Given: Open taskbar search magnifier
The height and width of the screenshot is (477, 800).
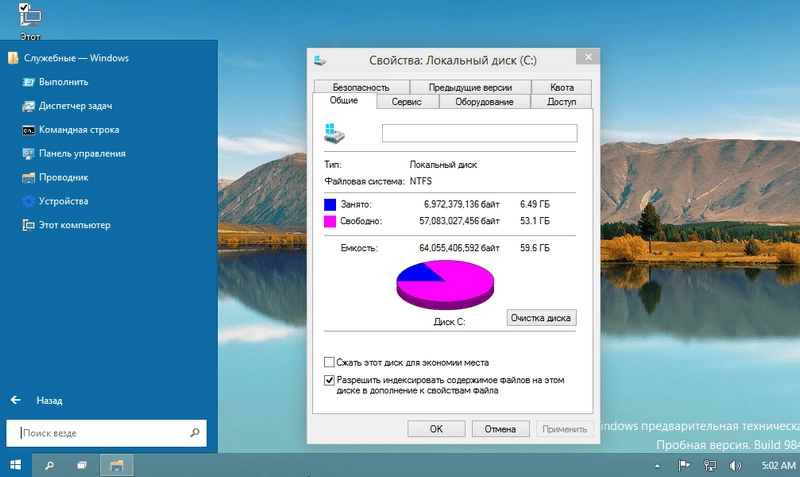Looking at the screenshot, I should tap(49, 465).
